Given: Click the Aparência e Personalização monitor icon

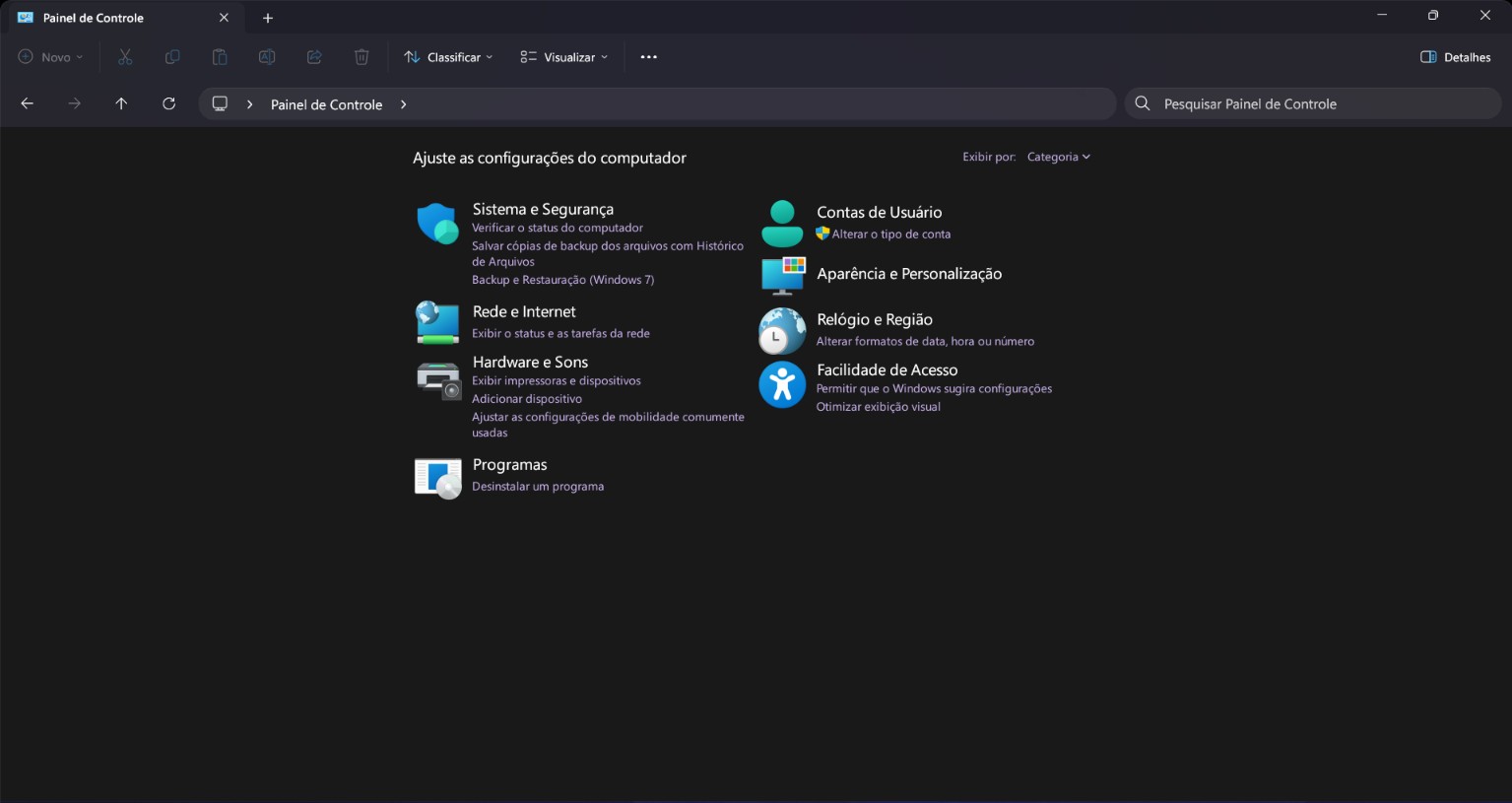Looking at the screenshot, I should tap(783, 276).
